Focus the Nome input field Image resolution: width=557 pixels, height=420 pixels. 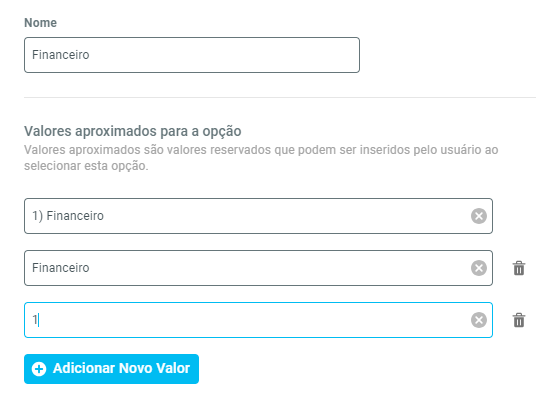click(x=192, y=55)
